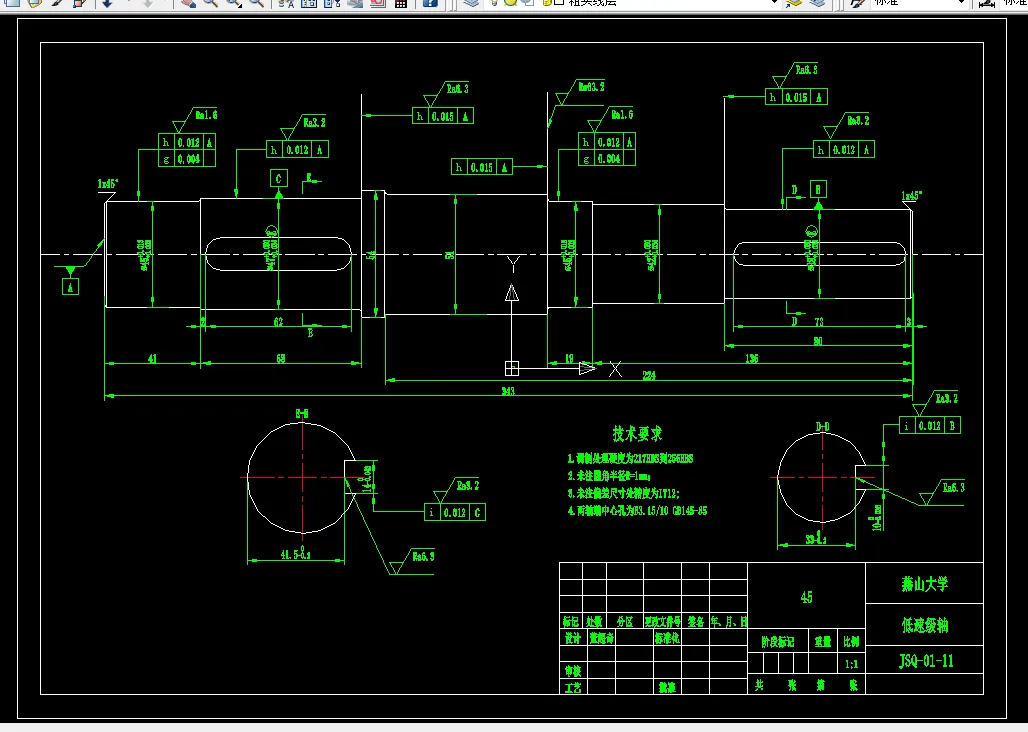Image resolution: width=1028 pixels, height=732 pixels.
Task: Select the center tolerance frame h 0.015 A left of the shoulder
Action: pyautogui.click(x=482, y=167)
